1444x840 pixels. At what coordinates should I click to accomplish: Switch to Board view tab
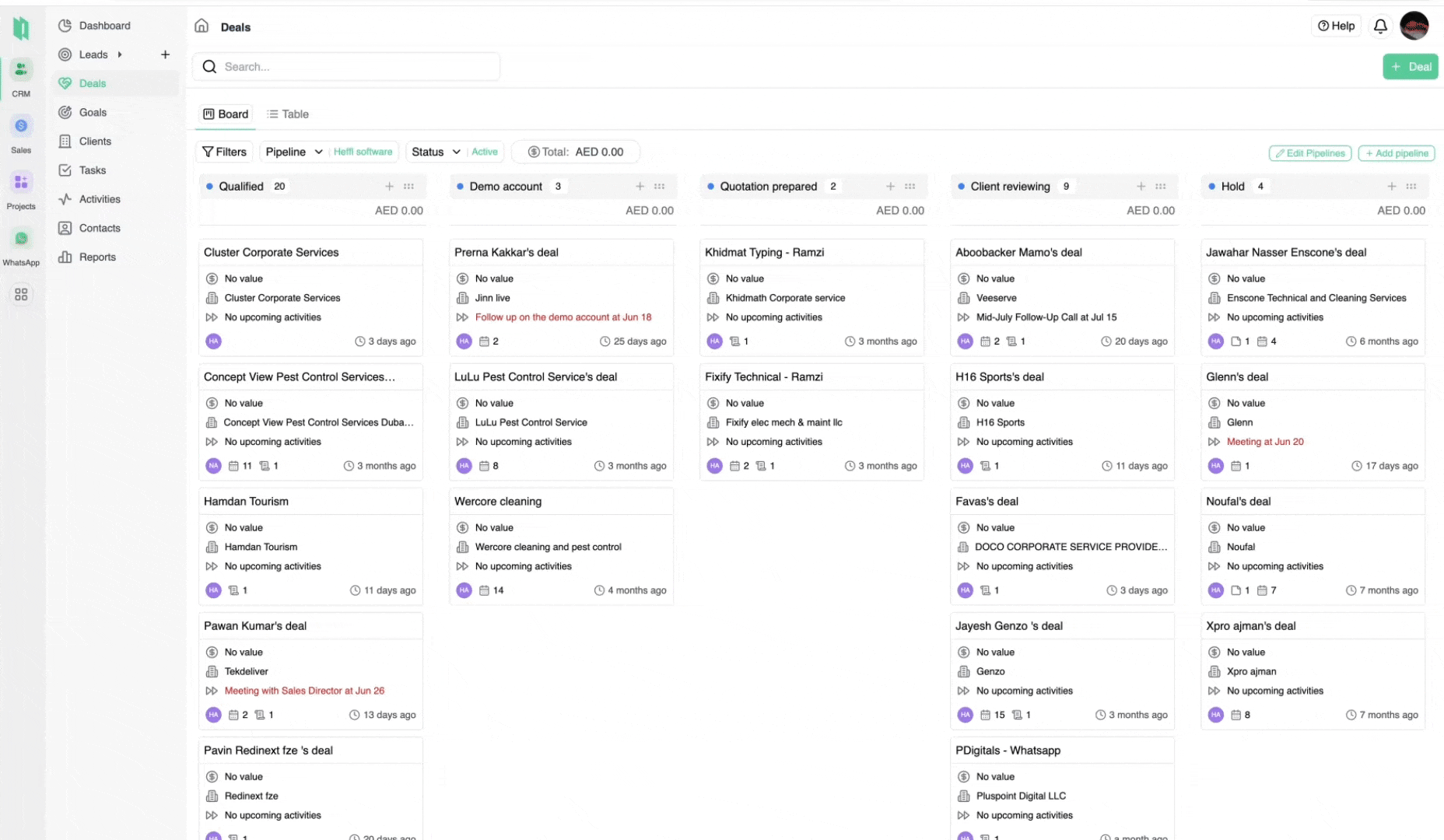(x=226, y=114)
